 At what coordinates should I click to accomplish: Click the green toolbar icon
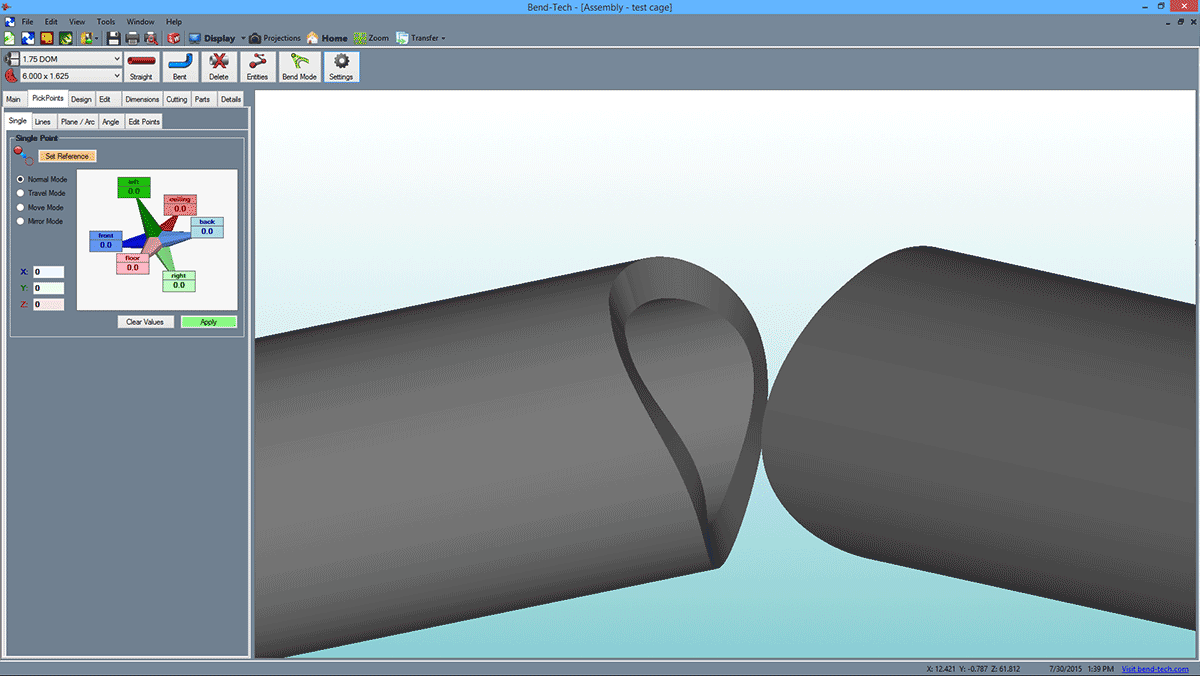pyautogui.click(x=65, y=38)
